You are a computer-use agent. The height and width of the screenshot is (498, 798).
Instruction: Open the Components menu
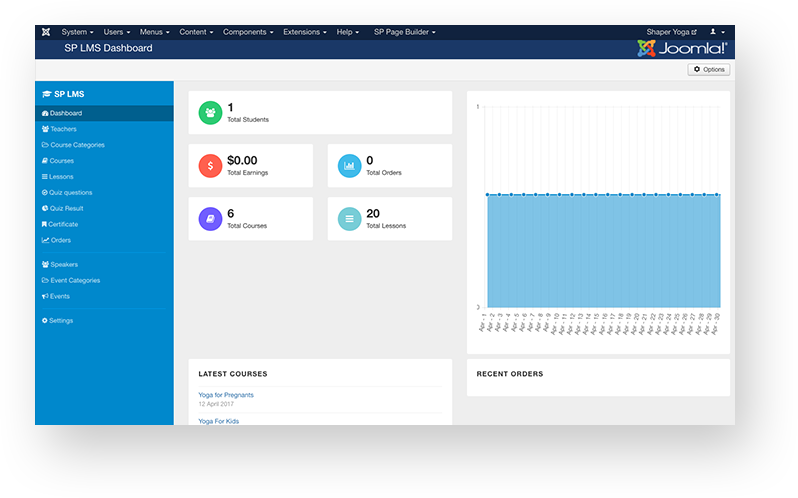[248, 32]
